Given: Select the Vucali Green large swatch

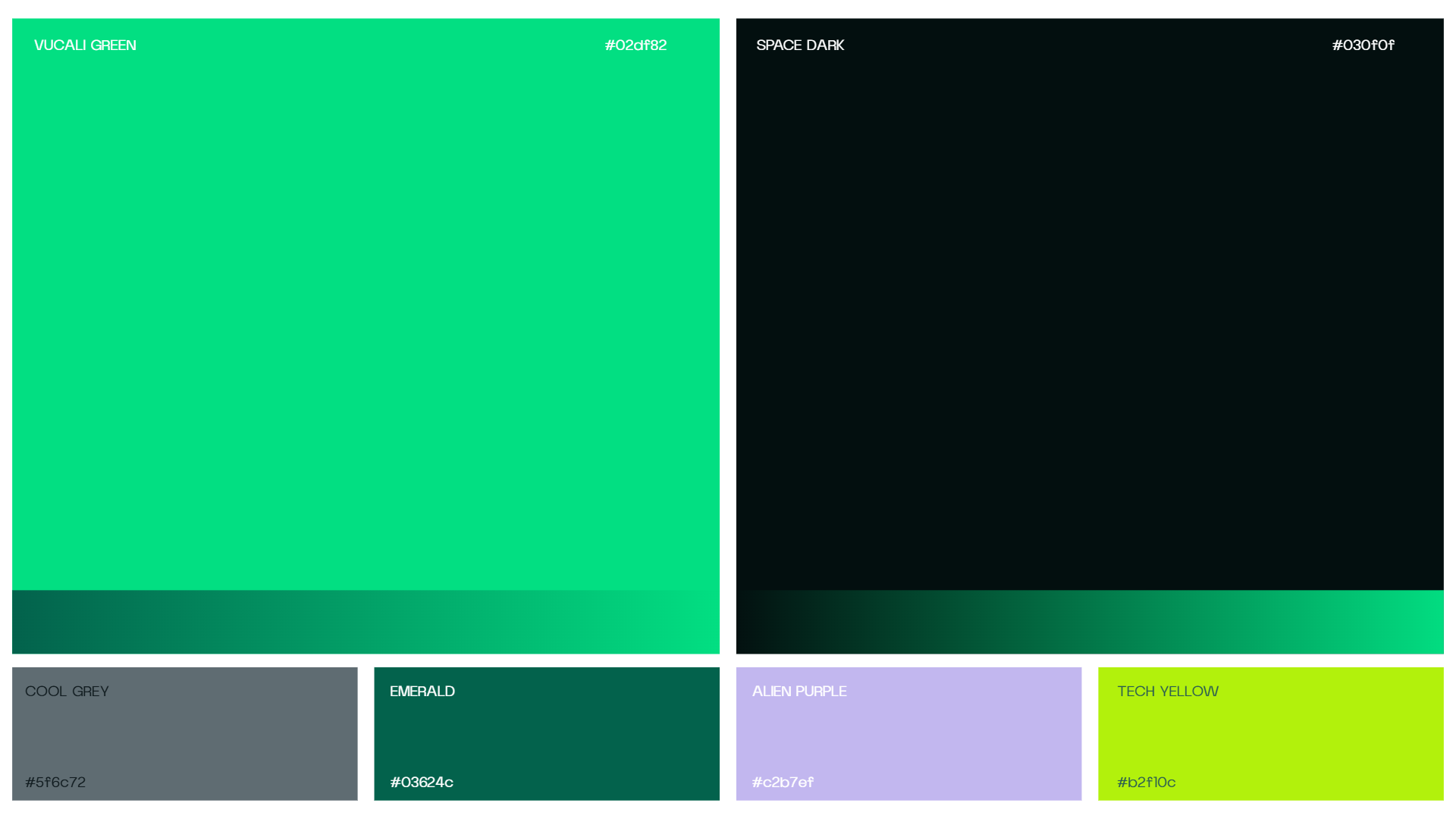Looking at the screenshot, I should coord(366,304).
